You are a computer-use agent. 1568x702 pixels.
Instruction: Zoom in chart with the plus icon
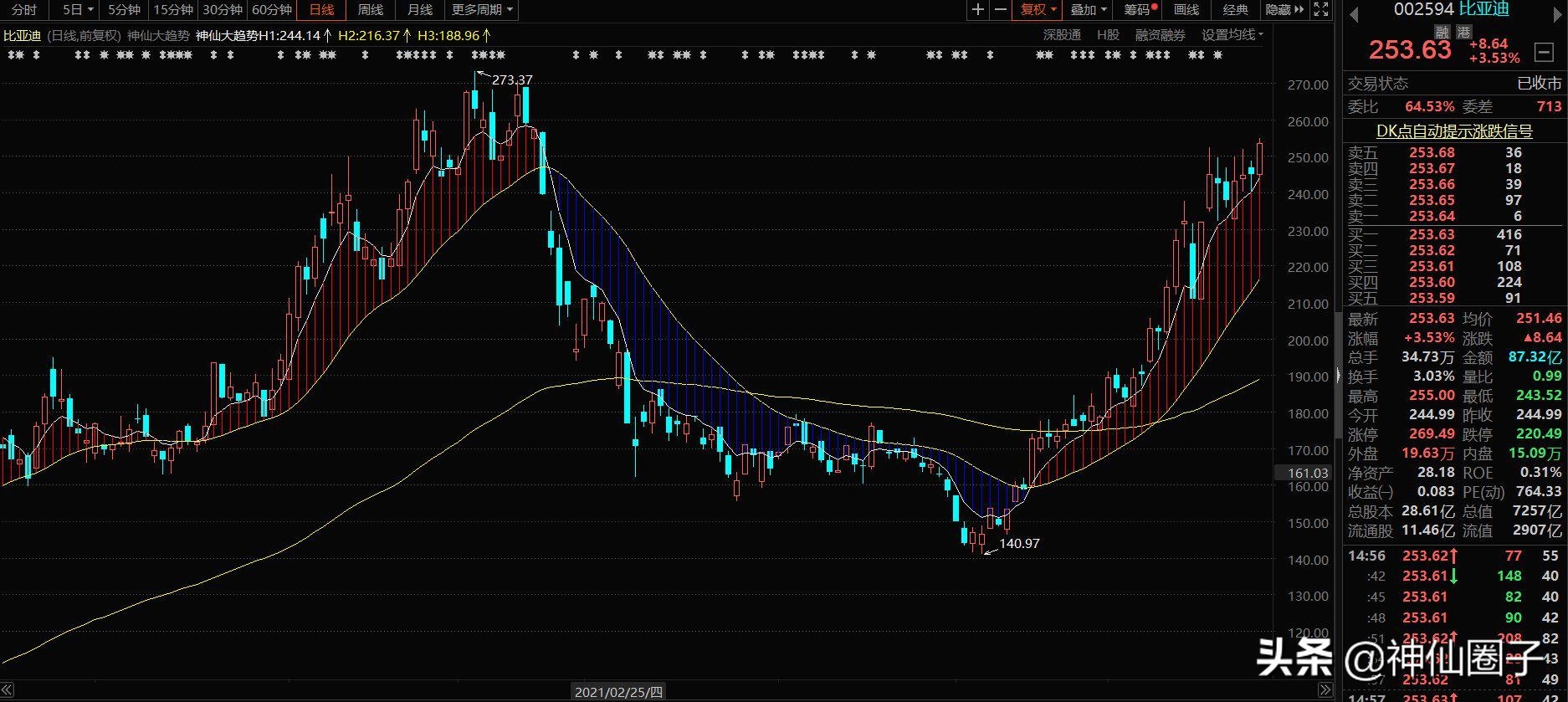[x=977, y=10]
